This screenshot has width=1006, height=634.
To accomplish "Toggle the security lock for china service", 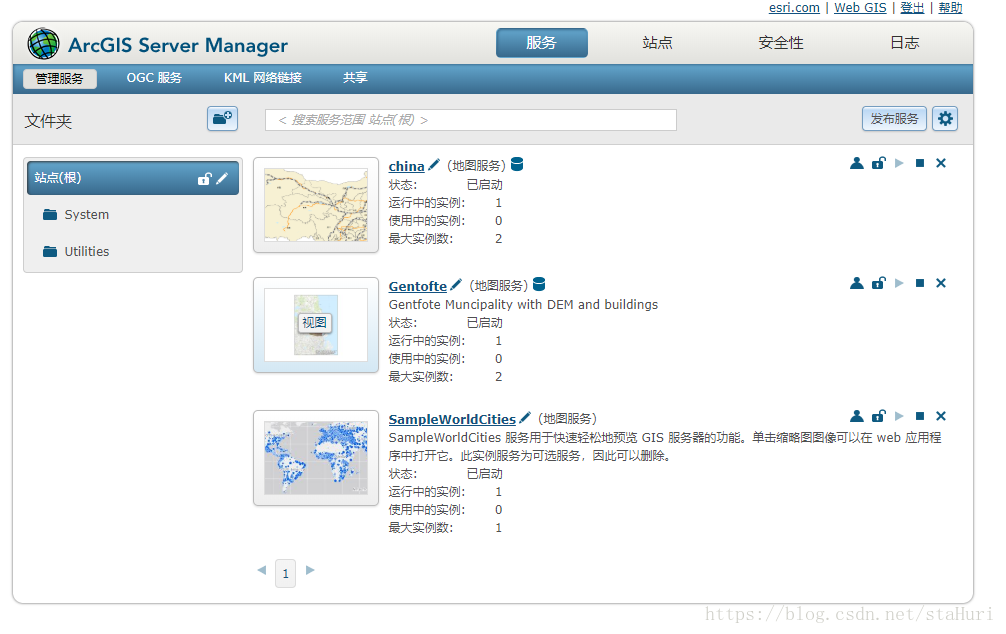I will [x=878, y=163].
